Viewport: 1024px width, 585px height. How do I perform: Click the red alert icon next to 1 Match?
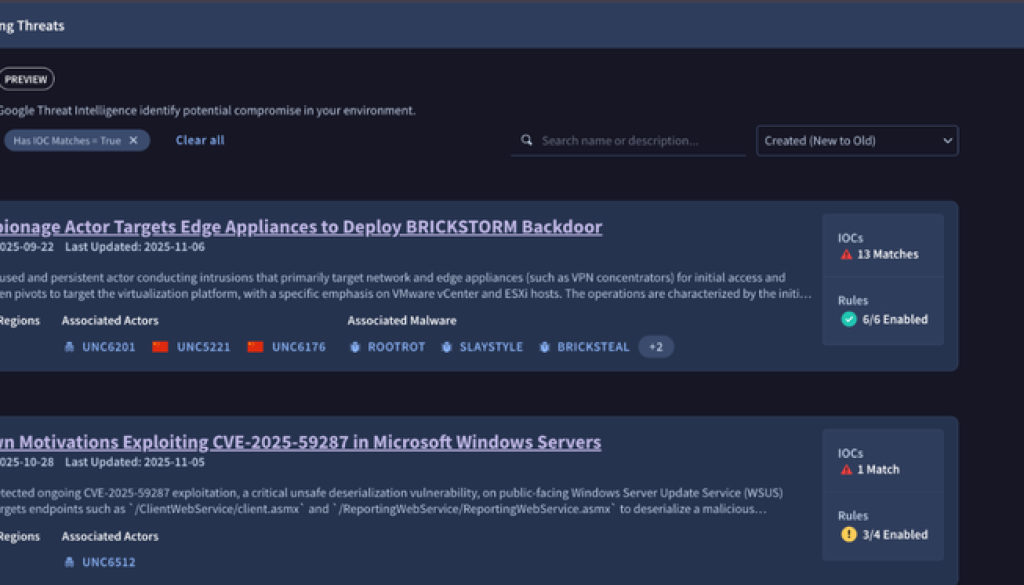click(845, 470)
